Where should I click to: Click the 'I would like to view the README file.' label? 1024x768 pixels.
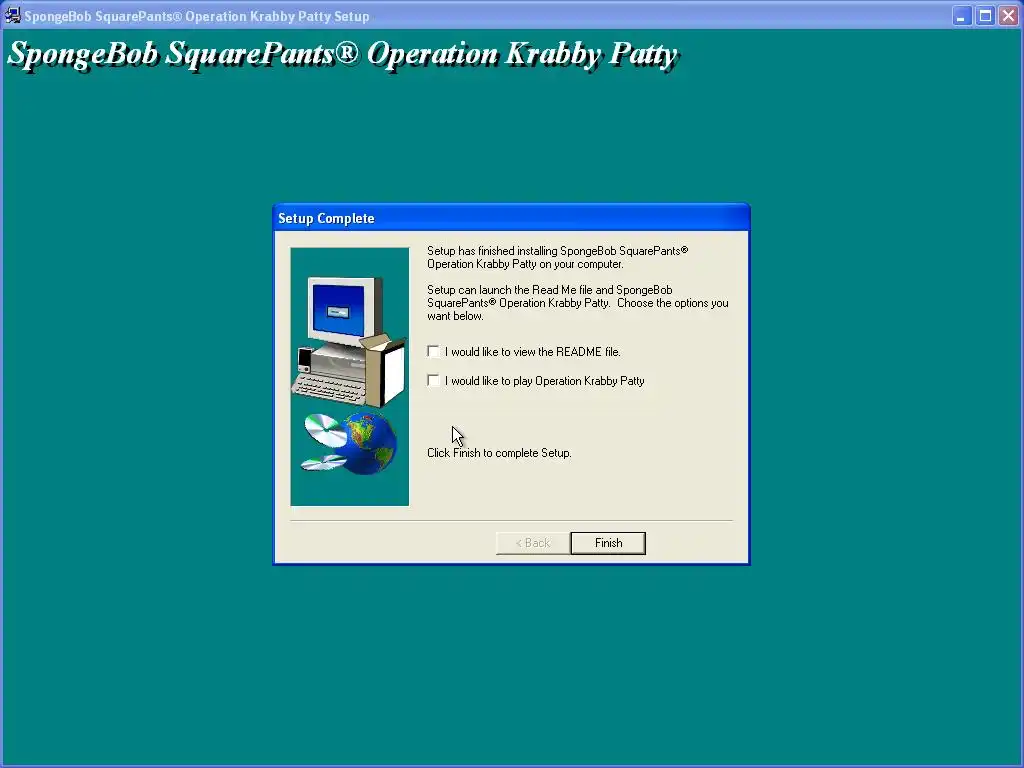tap(533, 351)
